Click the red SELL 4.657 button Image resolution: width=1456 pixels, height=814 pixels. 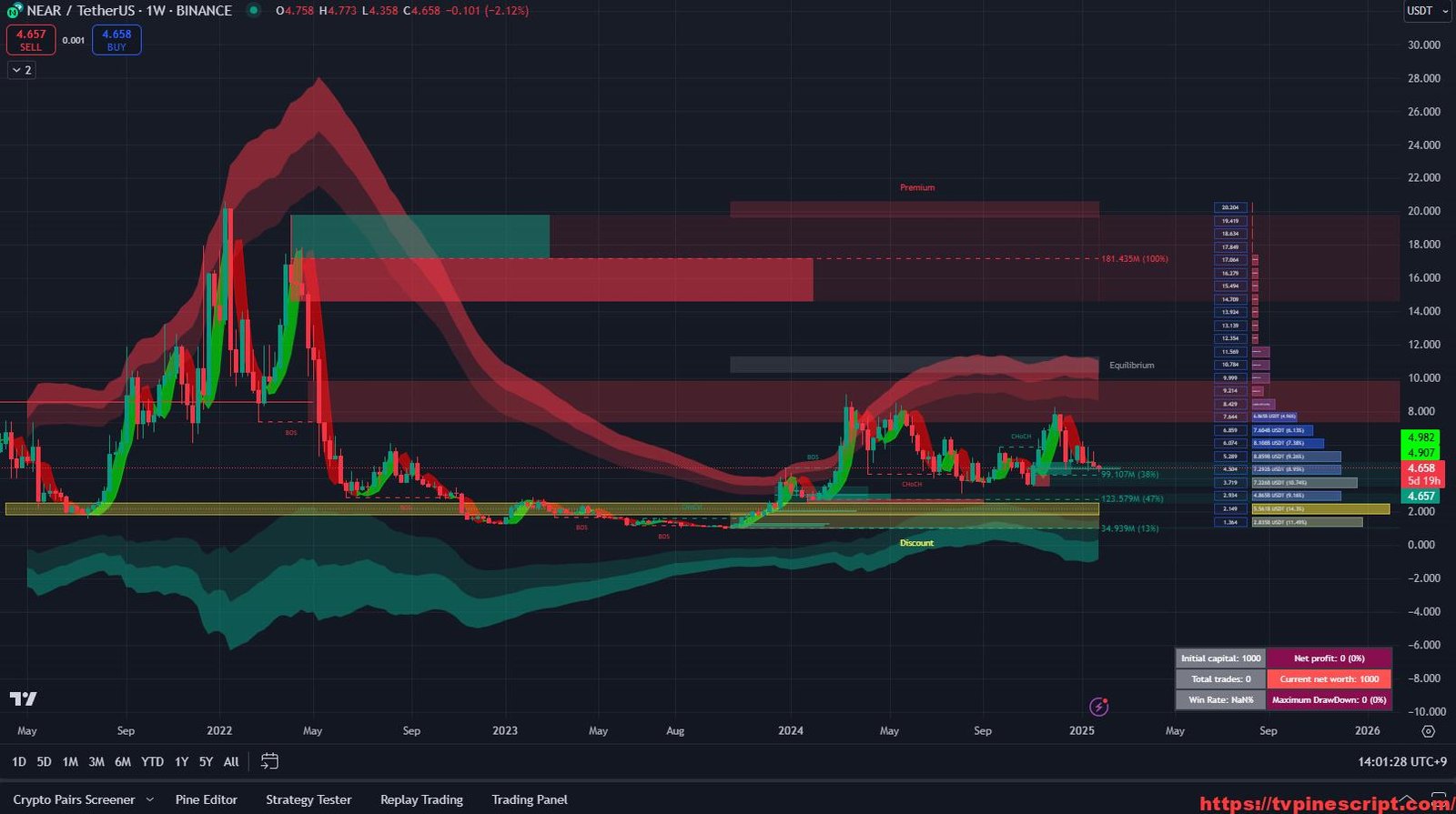pos(31,40)
